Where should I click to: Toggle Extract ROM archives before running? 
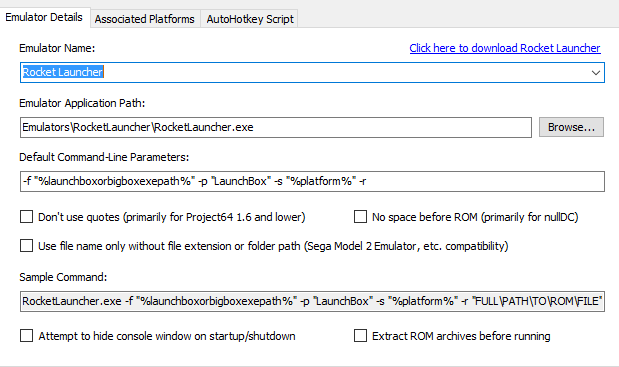click(360, 336)
